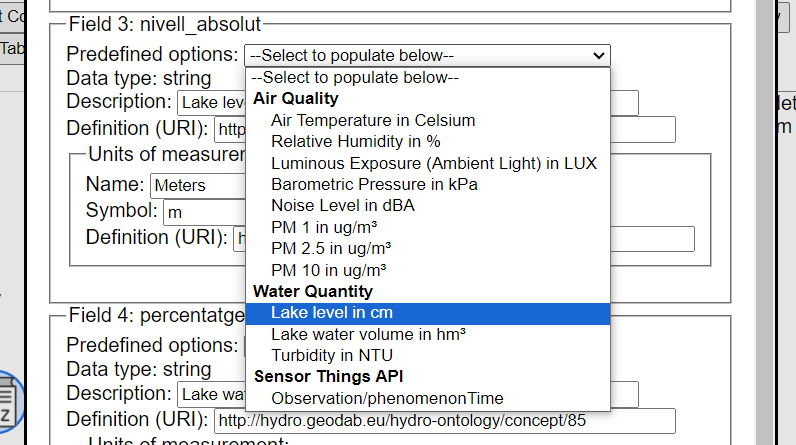The height and width of the screenshot is (445, 796).
Task: Click Field 4 Definition URI hydro-ontology field
Action: click(445, 421)
